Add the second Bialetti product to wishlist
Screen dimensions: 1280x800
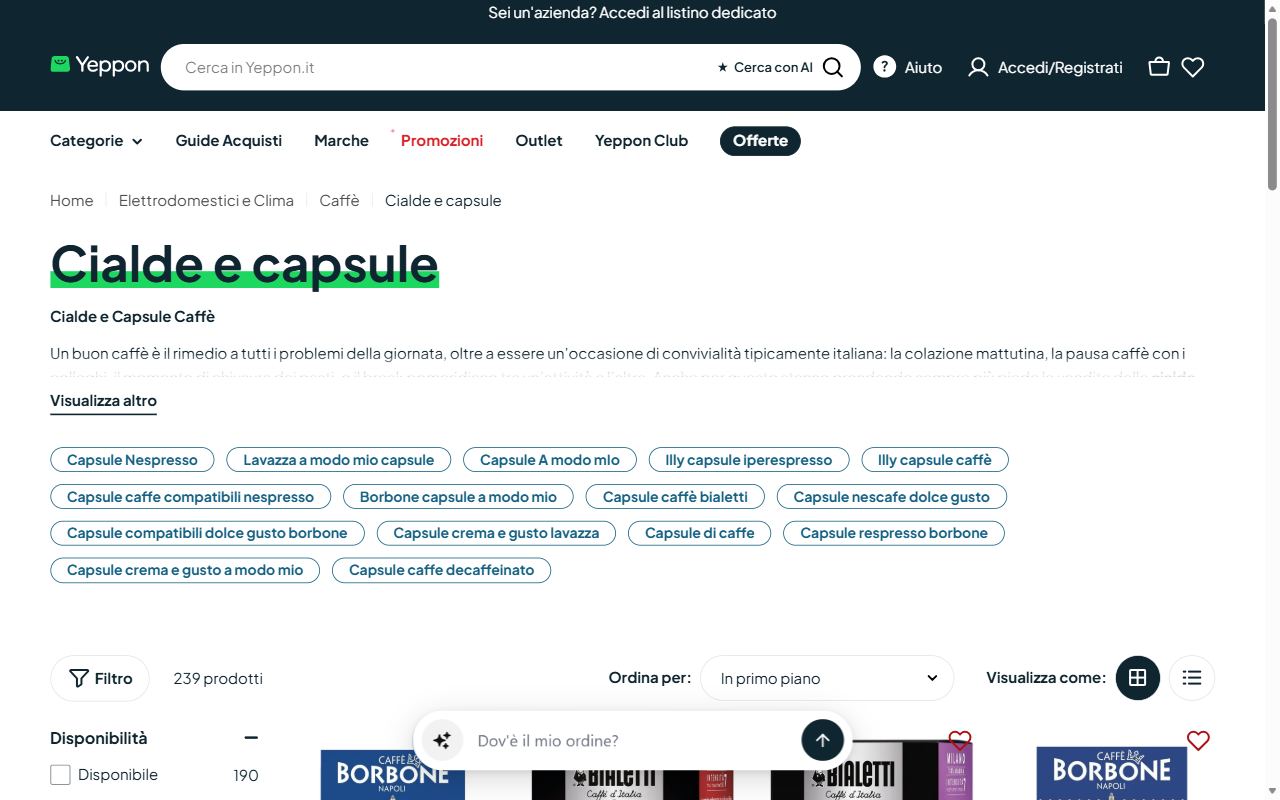[x=960, y=740]
